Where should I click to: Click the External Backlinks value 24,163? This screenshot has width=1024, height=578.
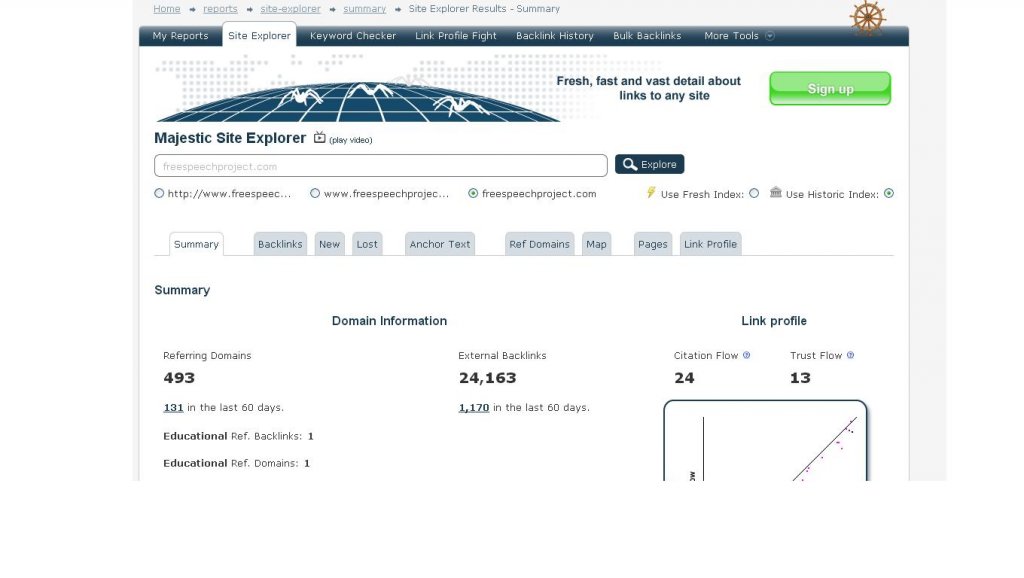(x=487, y=378)
